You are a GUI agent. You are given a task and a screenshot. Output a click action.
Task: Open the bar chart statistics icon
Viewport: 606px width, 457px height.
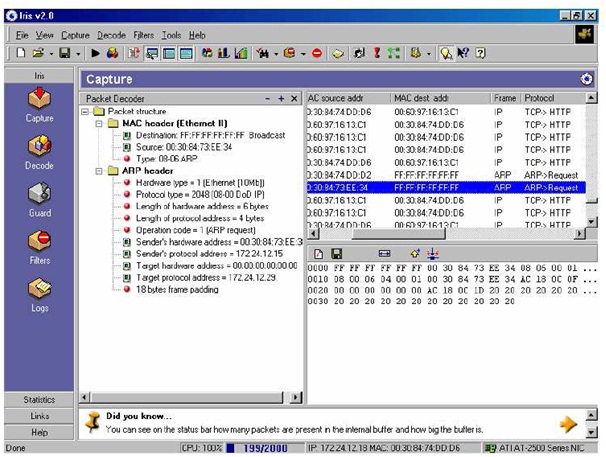click(x=223, y=53)
